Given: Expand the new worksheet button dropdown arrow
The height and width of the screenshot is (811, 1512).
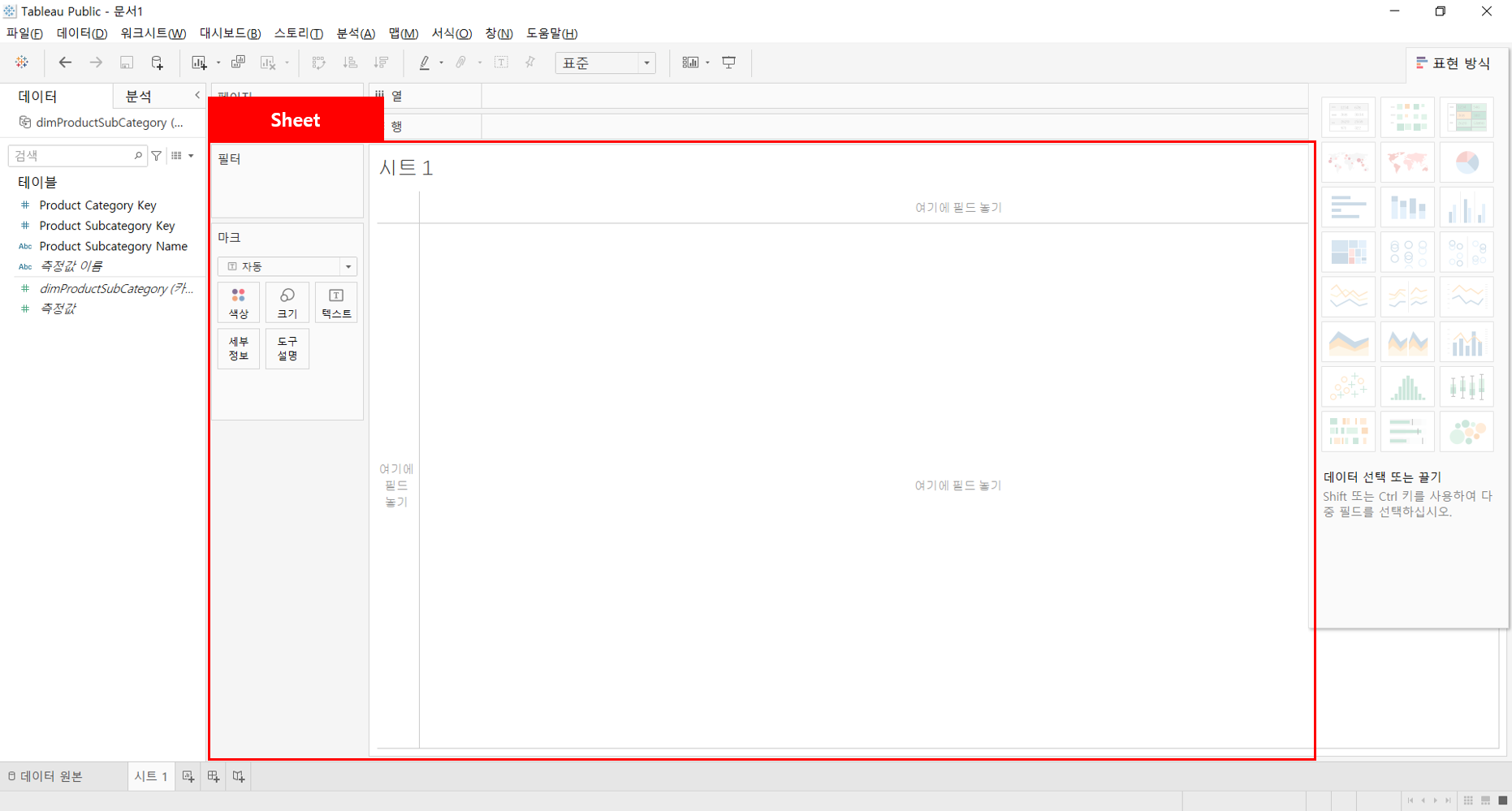Looking at the screenshot, I should [218, 63].
